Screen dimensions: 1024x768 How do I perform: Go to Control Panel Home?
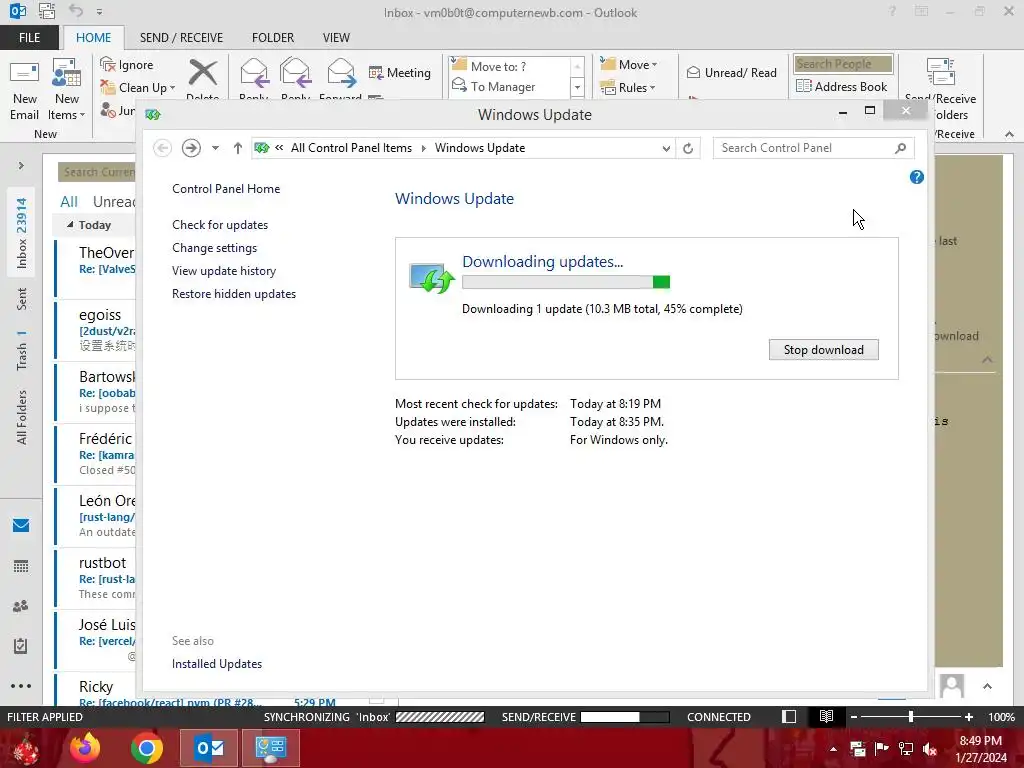tap(226, 189)
